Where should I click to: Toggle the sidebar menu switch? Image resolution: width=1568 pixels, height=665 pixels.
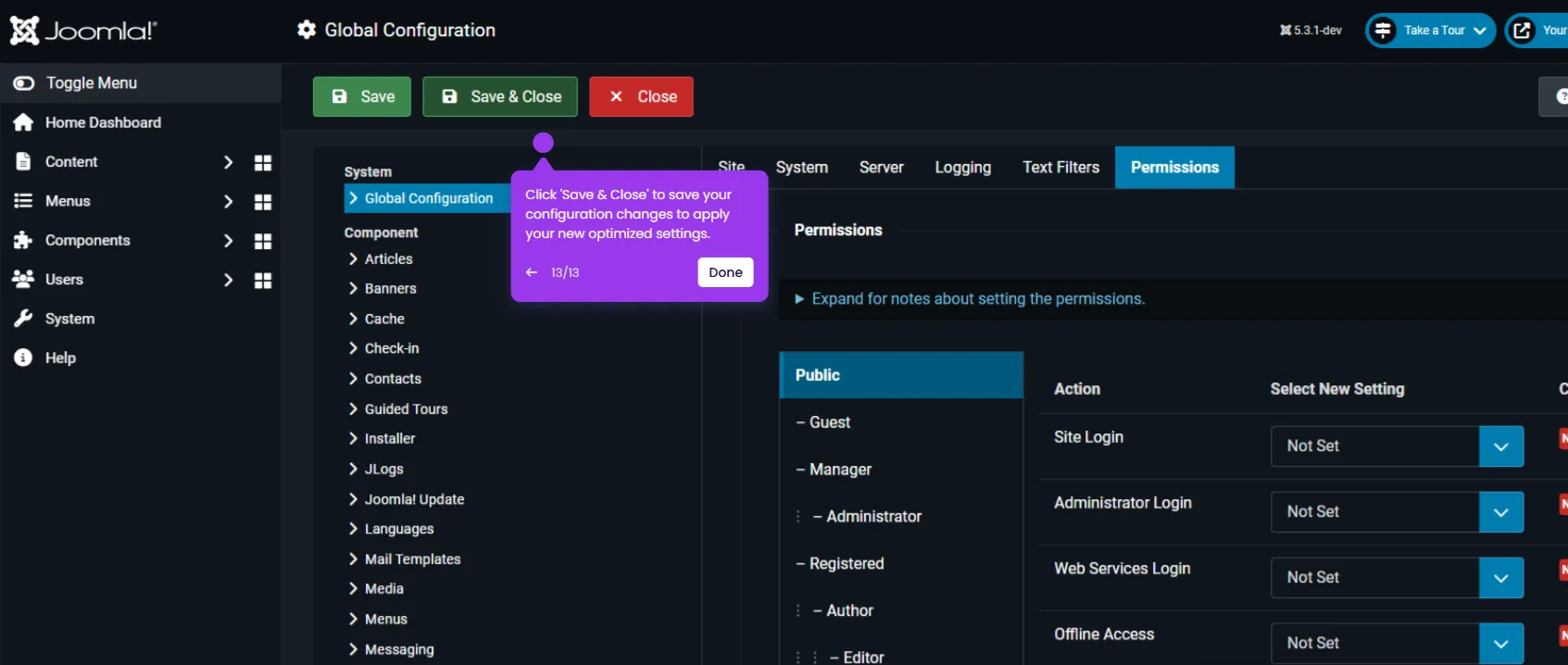24,83
